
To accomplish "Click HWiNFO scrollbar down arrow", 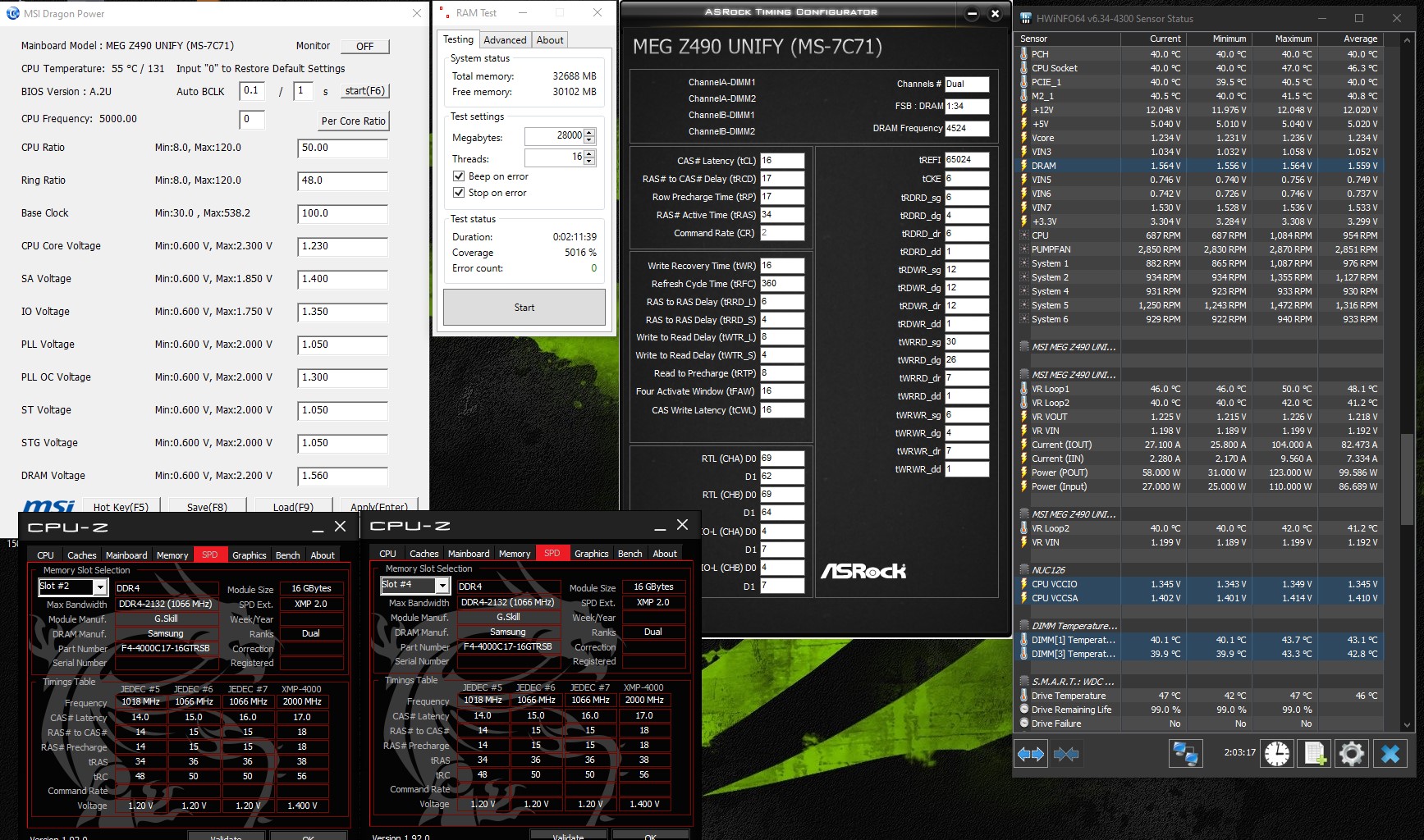I will (1408, 725).
